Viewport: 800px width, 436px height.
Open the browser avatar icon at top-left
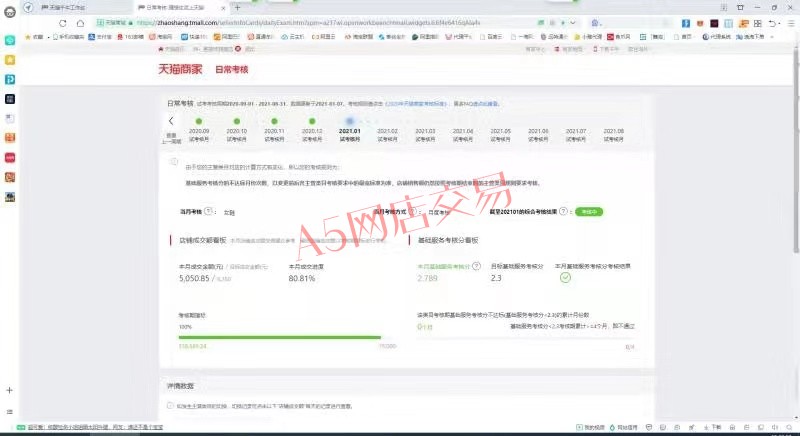9,12
